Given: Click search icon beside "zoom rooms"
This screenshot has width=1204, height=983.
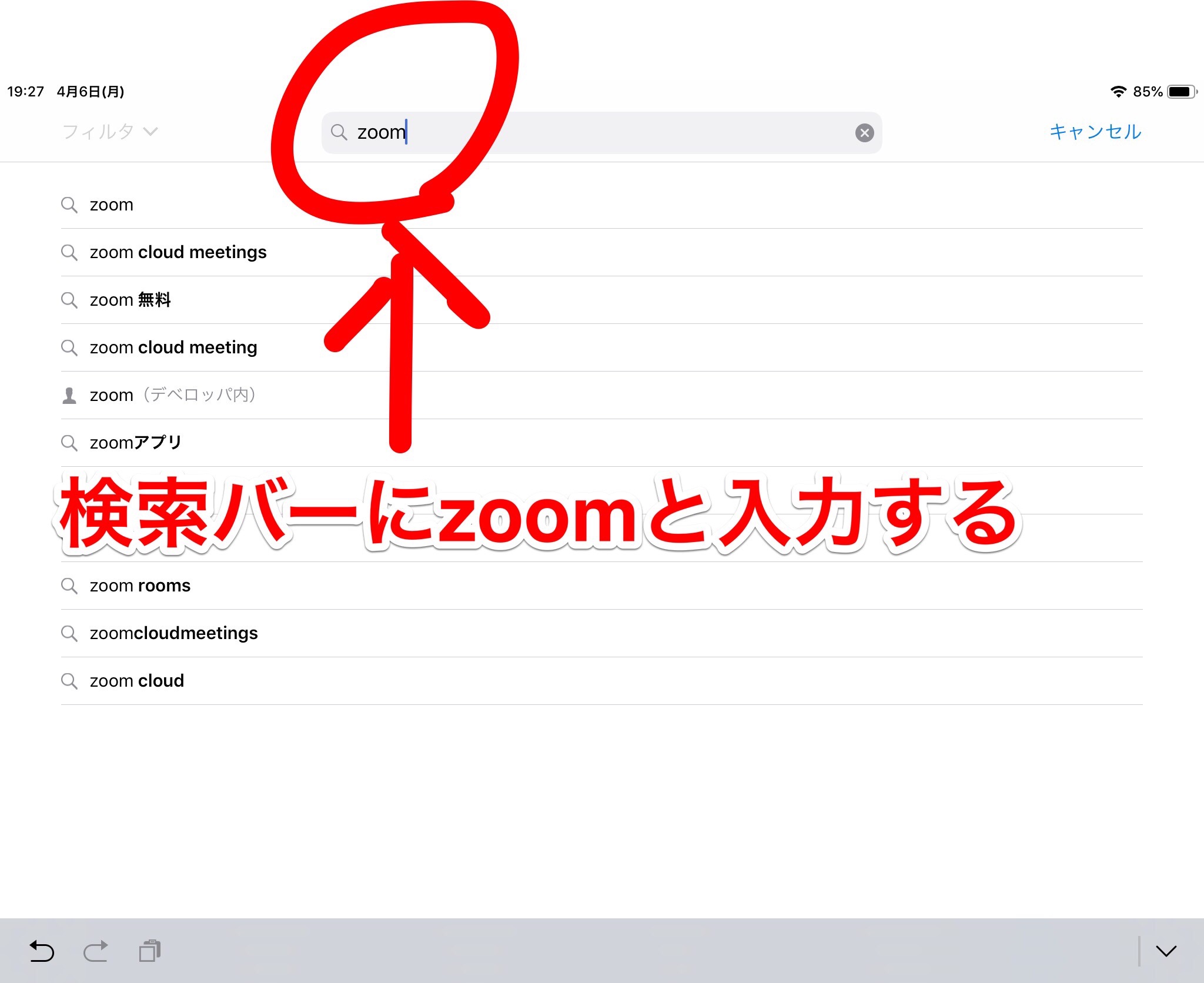Looking at the screenshot, I should 69,586.
